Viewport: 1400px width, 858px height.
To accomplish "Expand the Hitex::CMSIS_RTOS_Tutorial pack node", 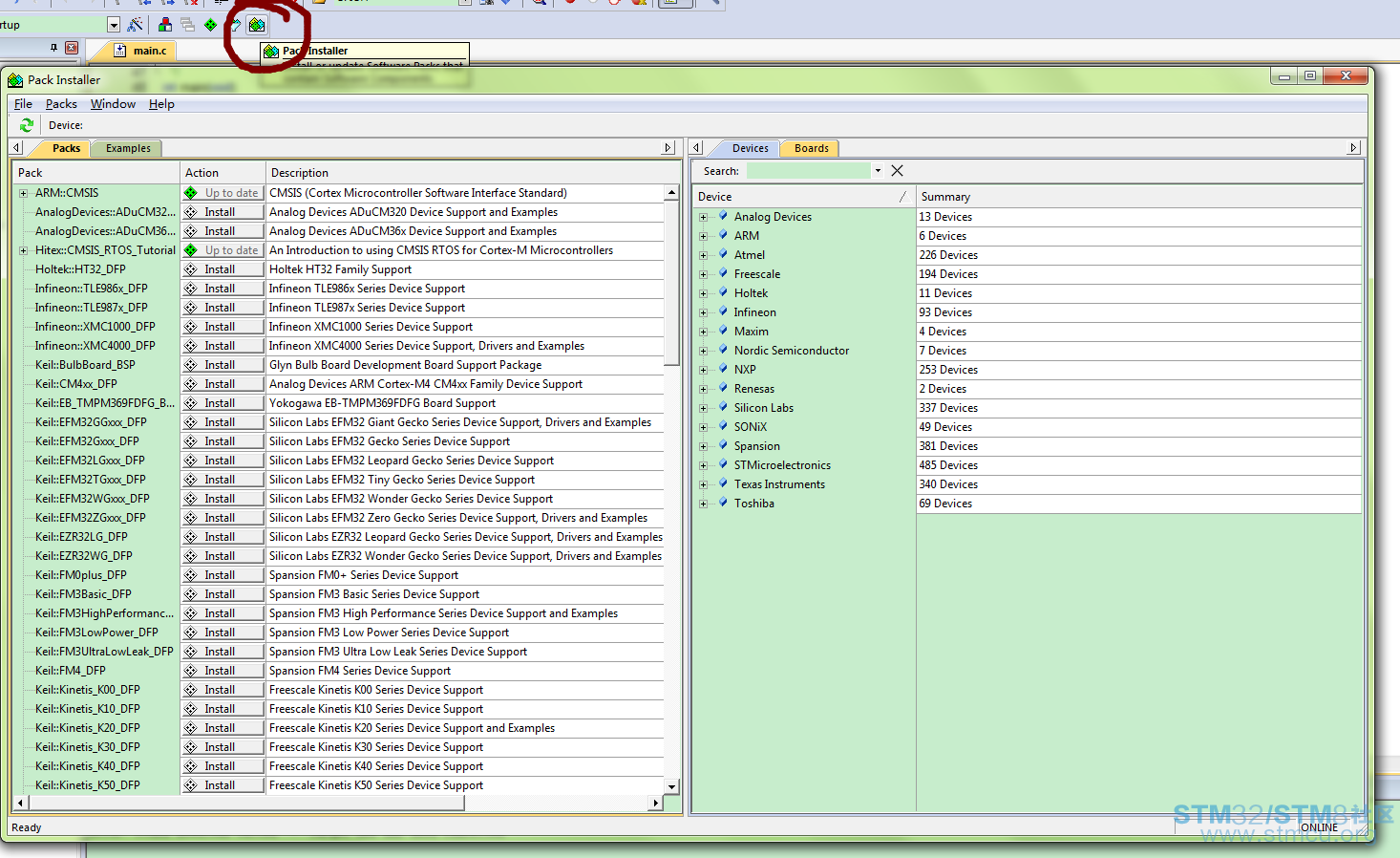I will 23,250.
